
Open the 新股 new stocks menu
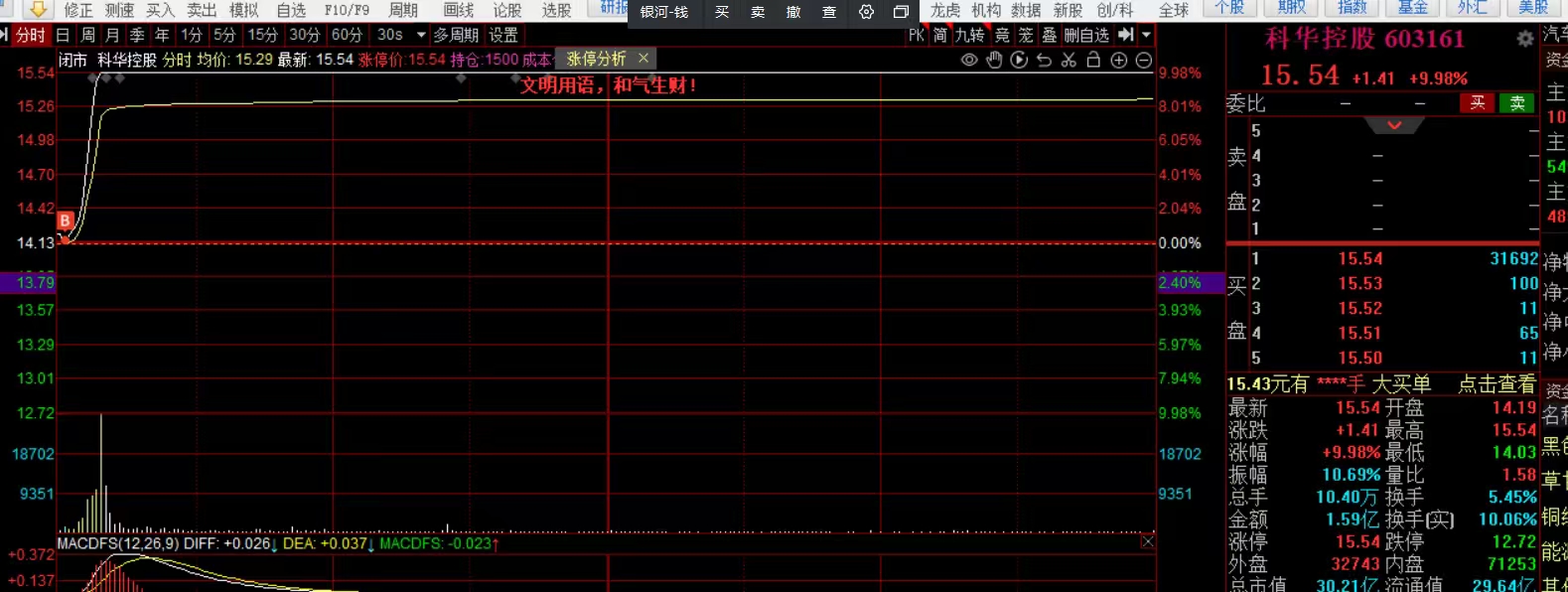(x=1068, y=10)
